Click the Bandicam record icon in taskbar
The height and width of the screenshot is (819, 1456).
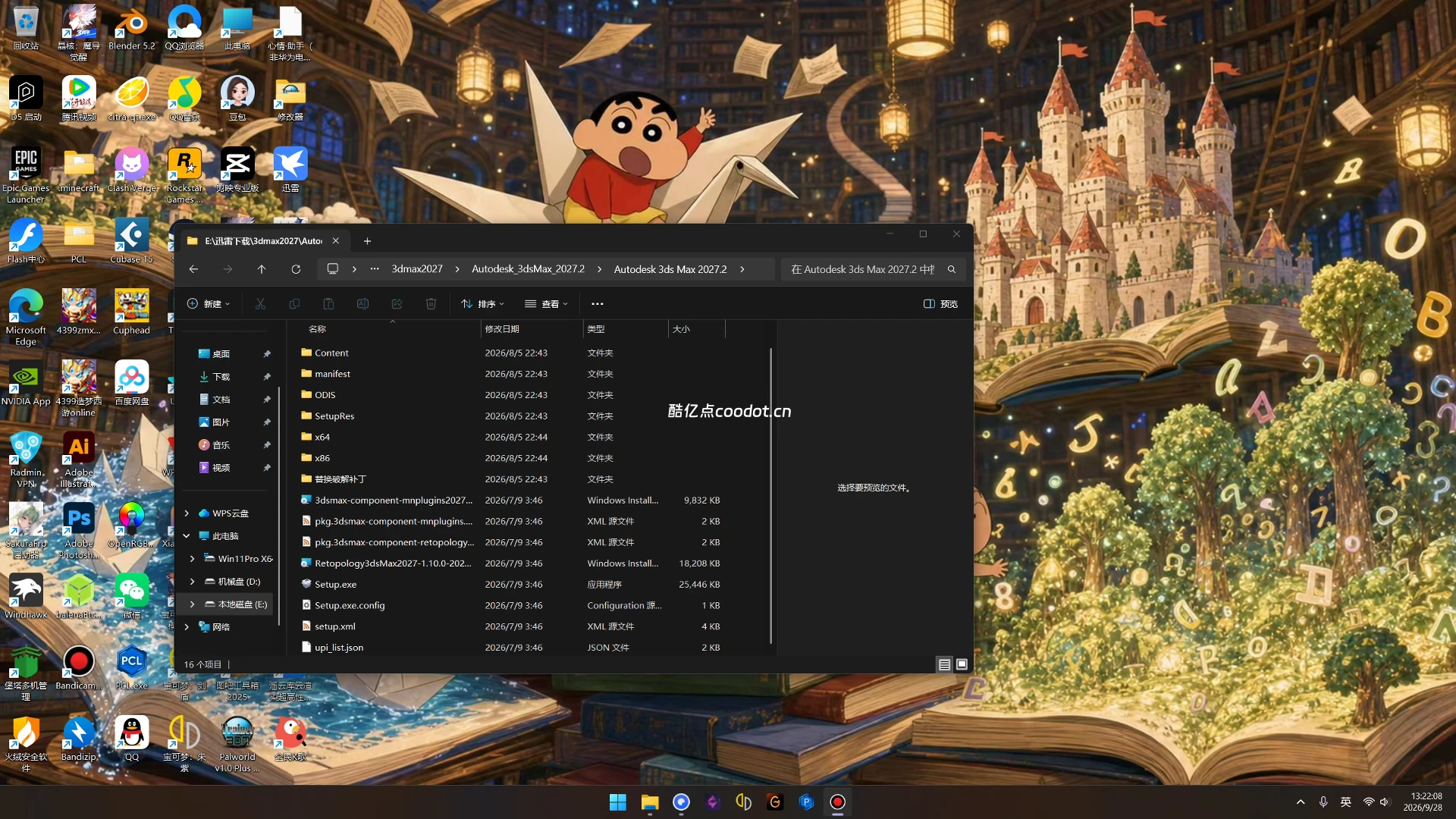[x=837, y=802]
